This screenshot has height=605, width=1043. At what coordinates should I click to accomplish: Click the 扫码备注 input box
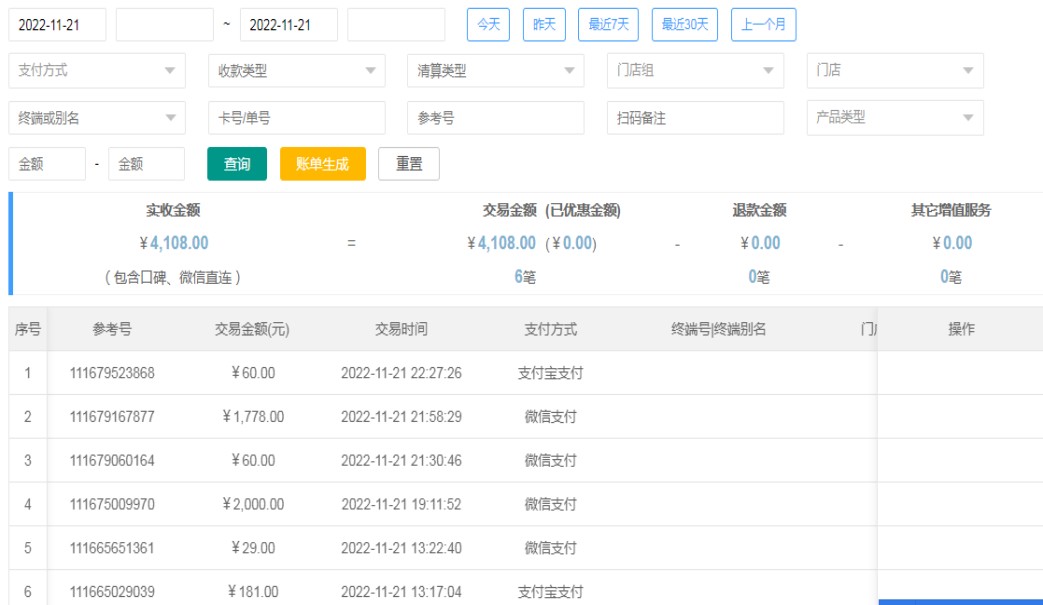(696, 118)
